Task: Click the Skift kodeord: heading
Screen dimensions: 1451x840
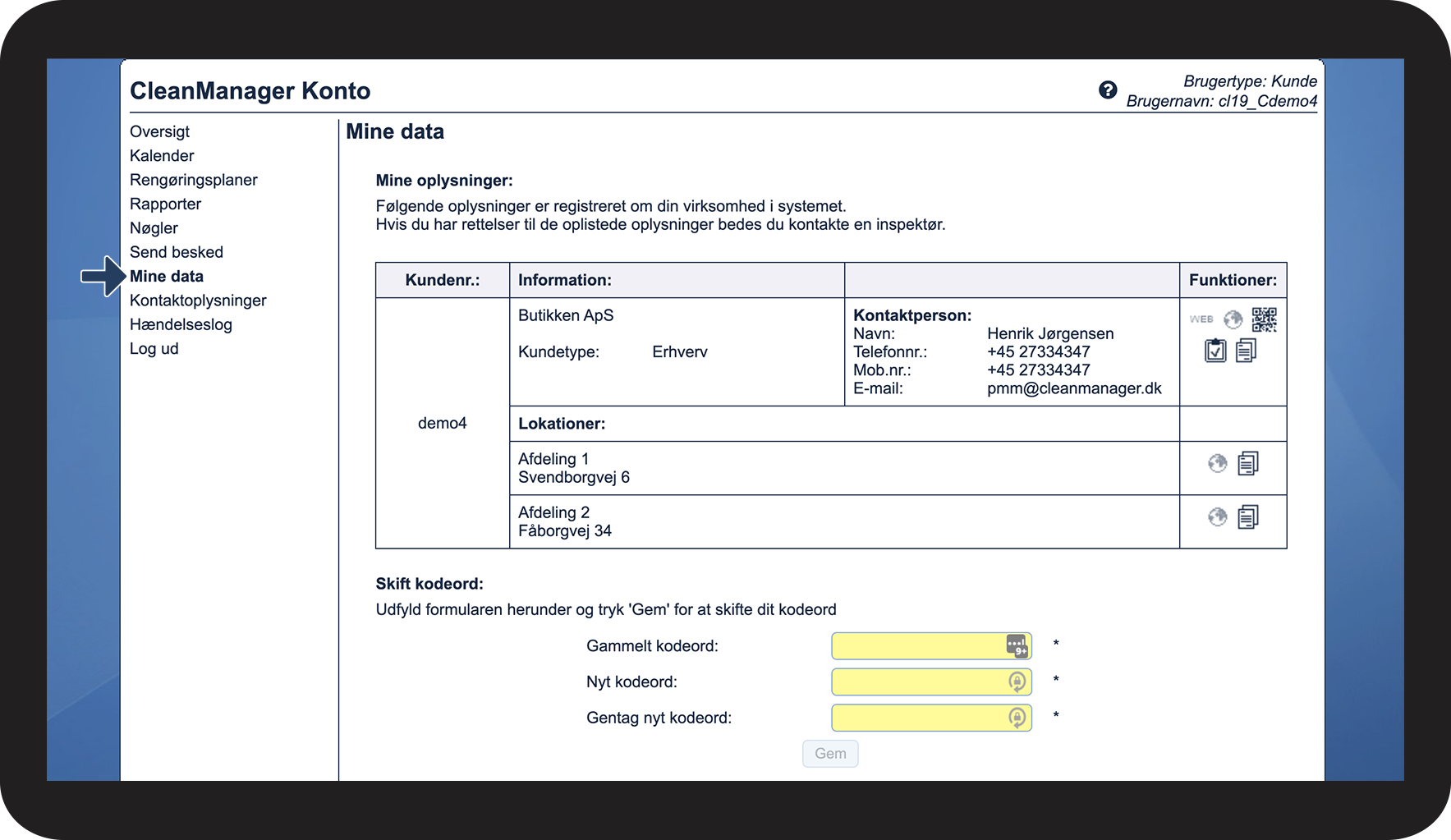Action: pyautogui.click(x=429, y=584)
